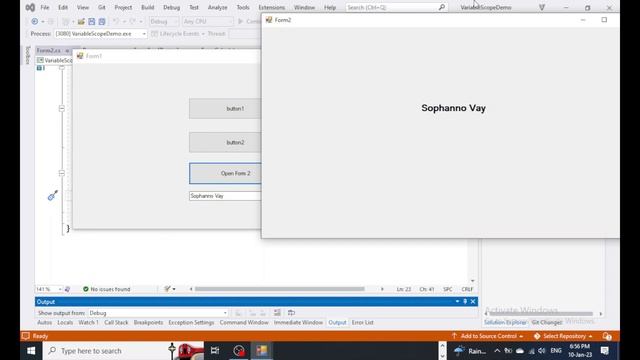The height and width of the screenshot is (360, 640).
Task: Collapse the code outlining region beside Open Form 2
Action: click(x=62, y=173)
